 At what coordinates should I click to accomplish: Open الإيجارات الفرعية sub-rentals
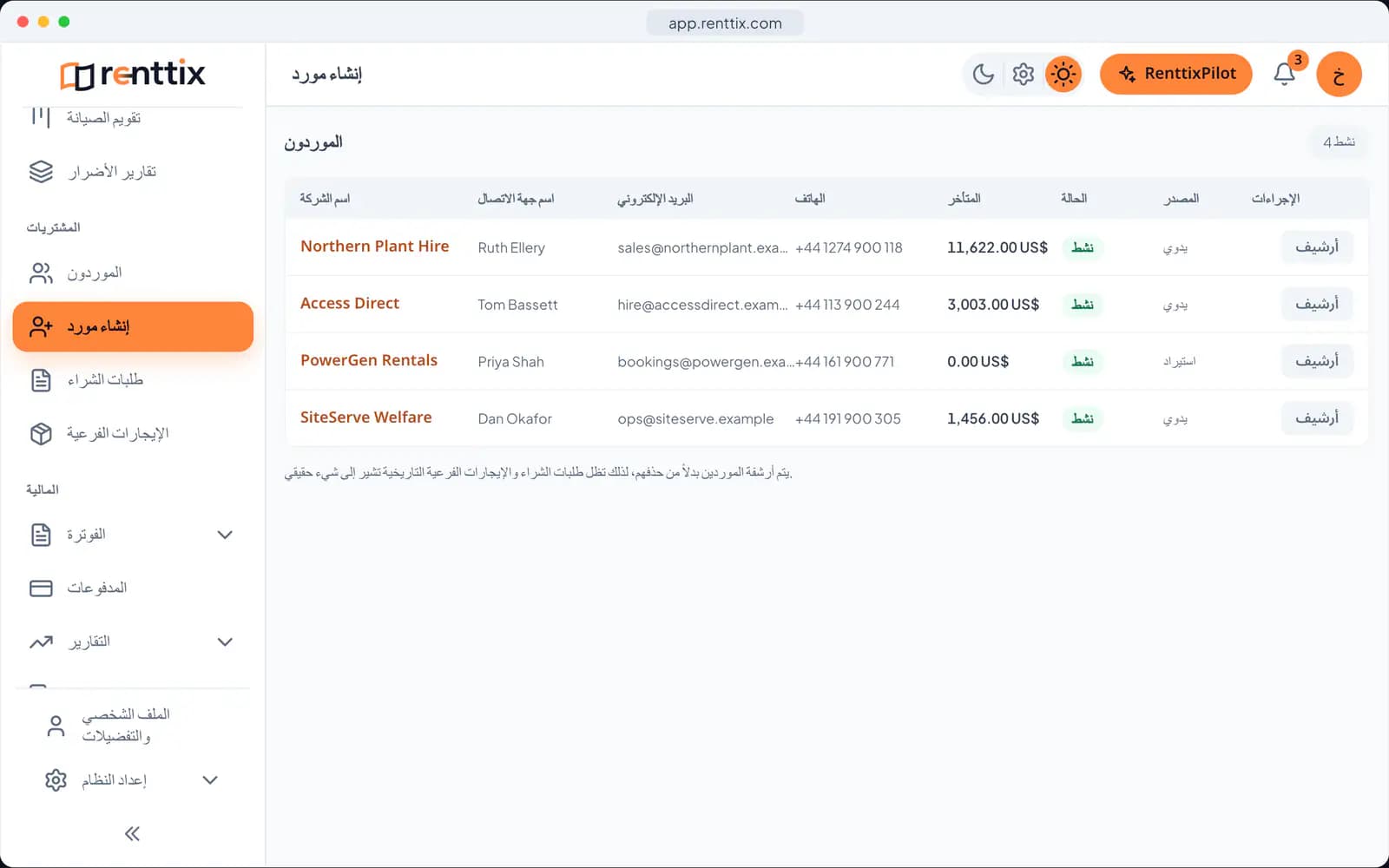132,433
